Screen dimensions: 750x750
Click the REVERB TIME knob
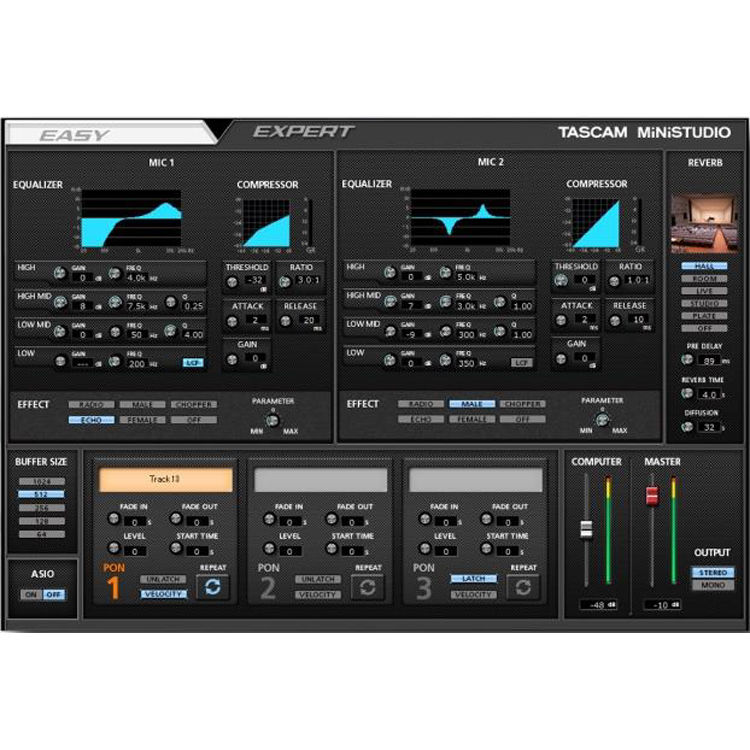point(687,393)
